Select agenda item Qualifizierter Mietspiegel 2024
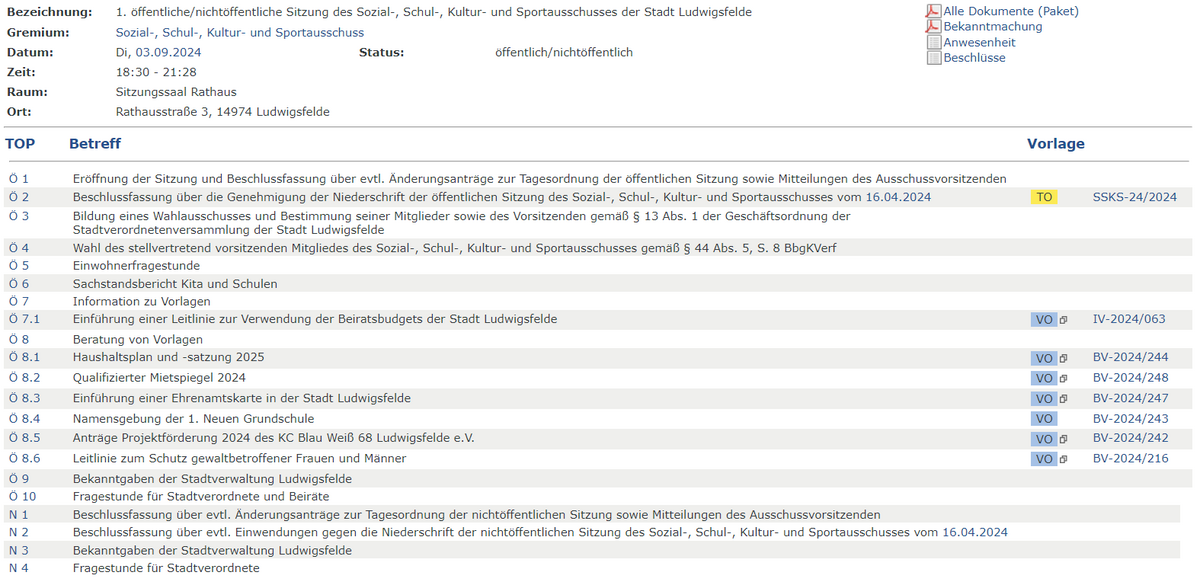The height and width of the screenshot is (585, 1200). click(x=159, y=378)
